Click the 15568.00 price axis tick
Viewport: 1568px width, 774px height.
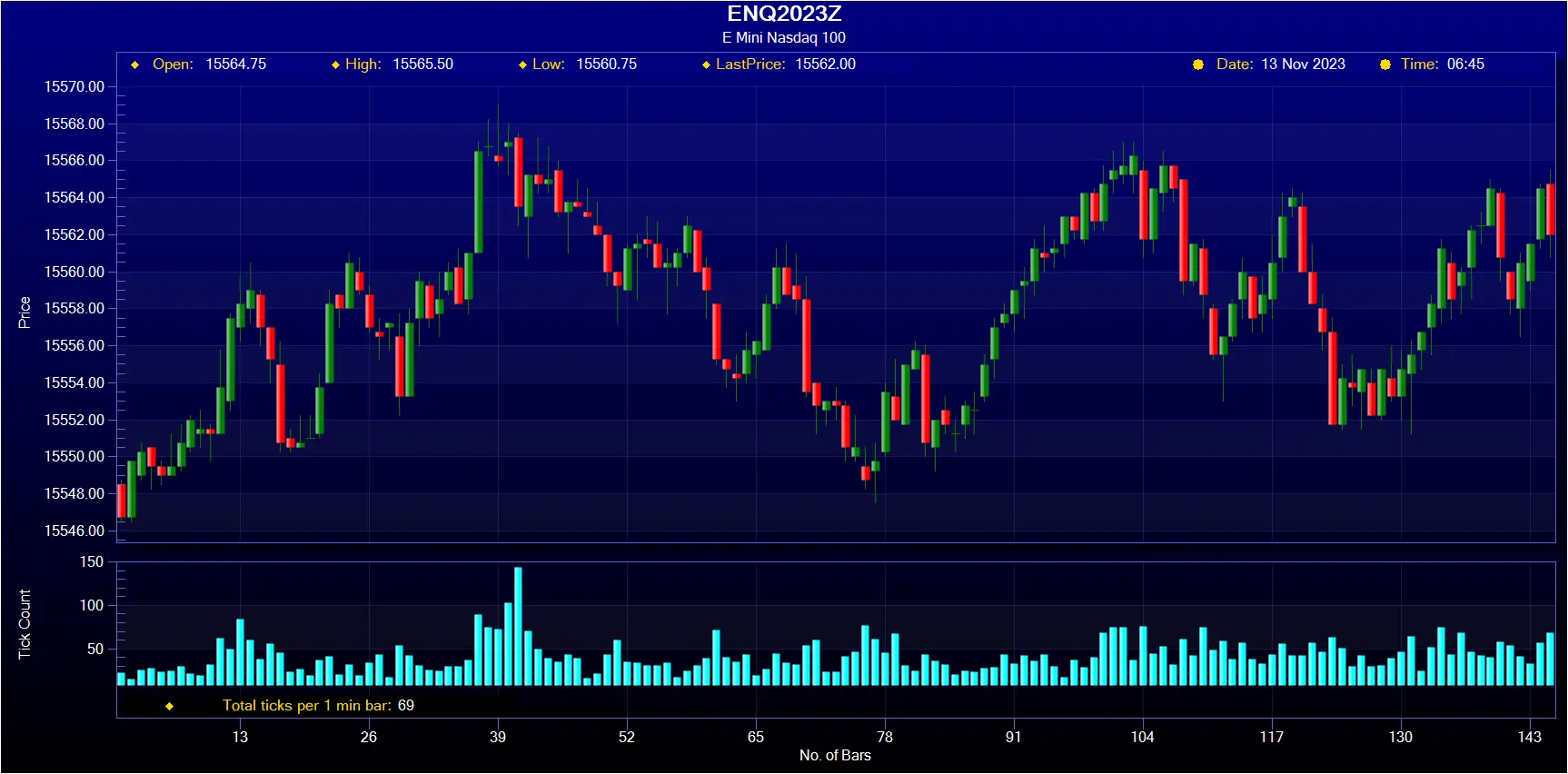click(x=74, y=124)
